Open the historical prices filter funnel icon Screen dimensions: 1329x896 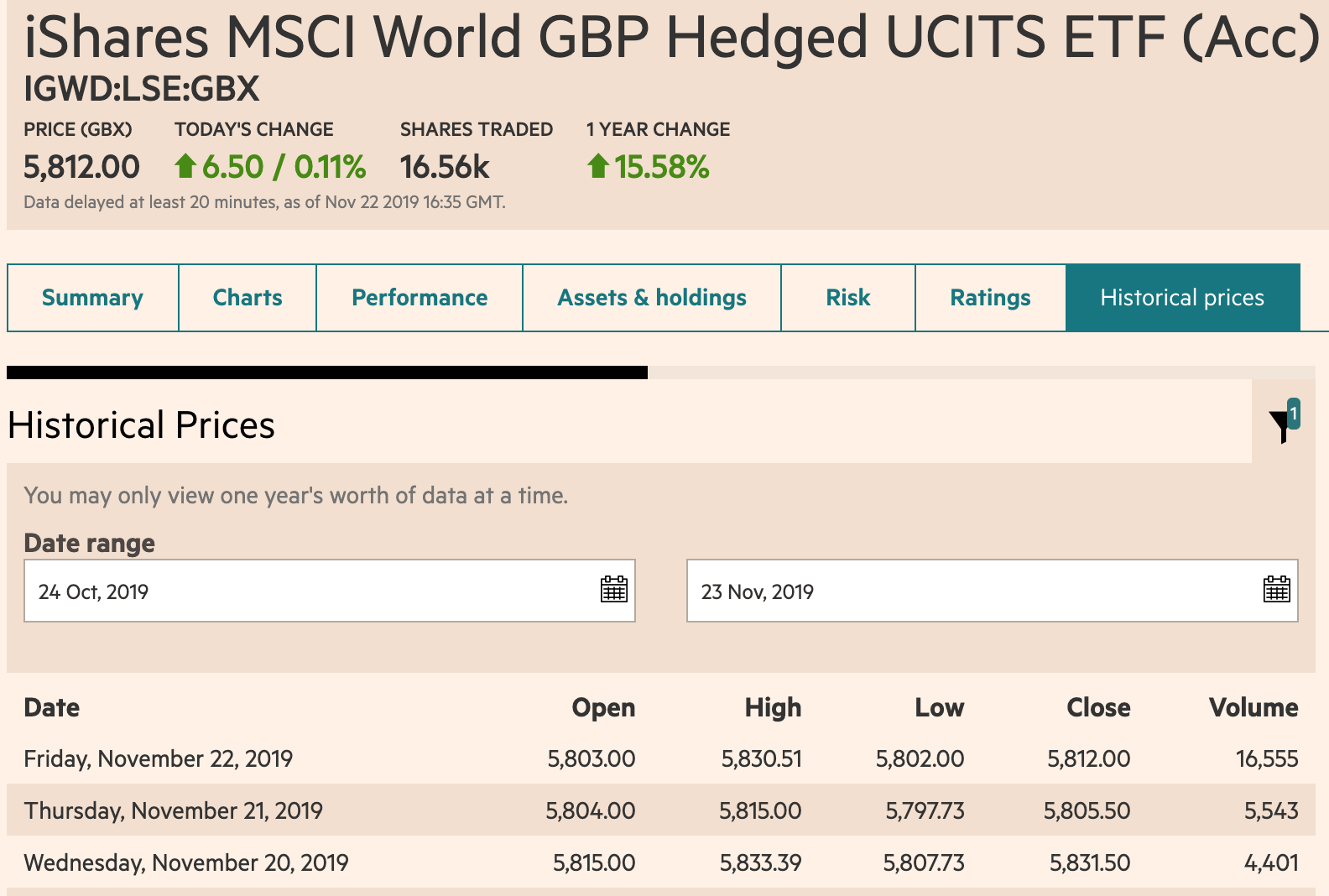pos(1281,425)
